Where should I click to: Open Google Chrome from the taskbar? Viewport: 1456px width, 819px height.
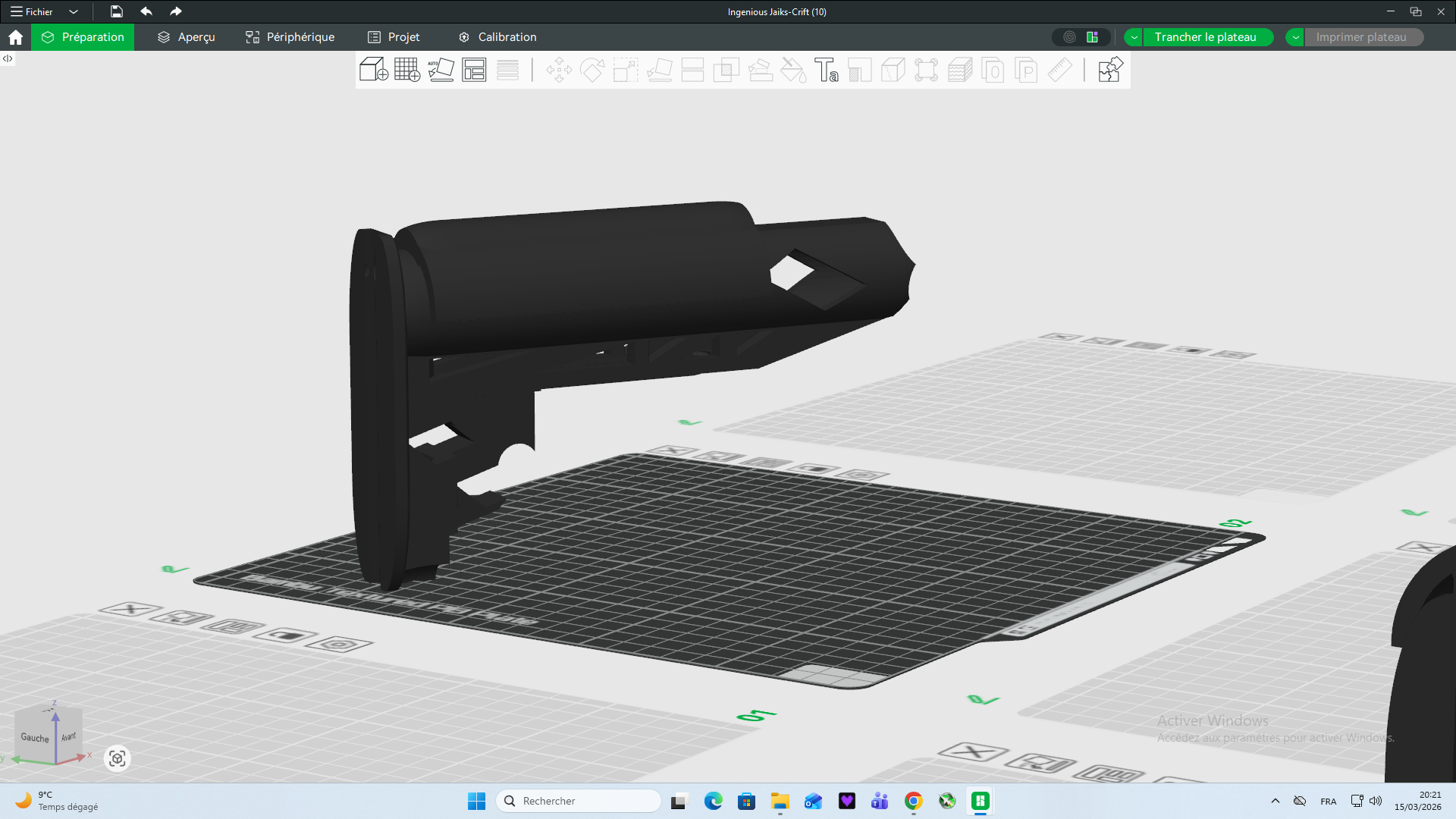pyautogui.click(x=913, y=801)
